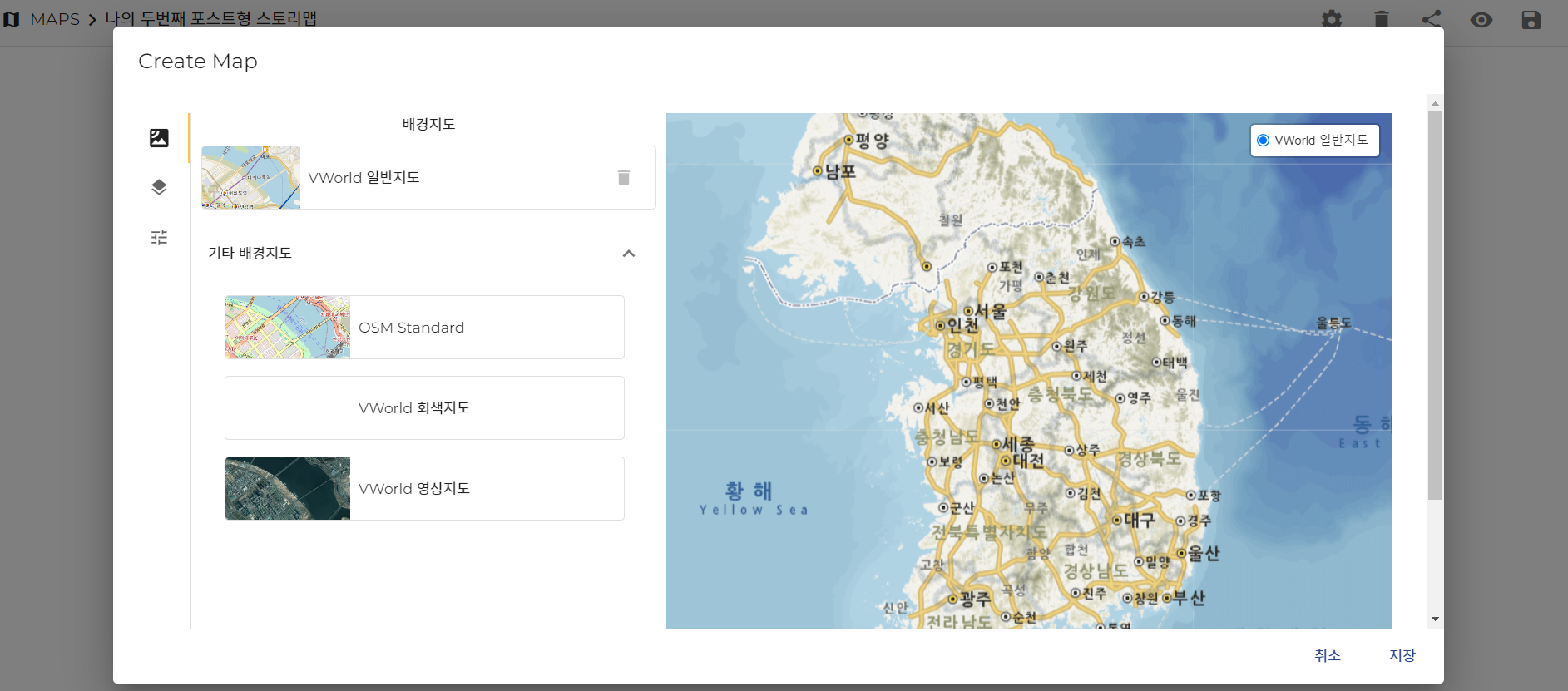Open the layers tab in sidebar
1568x691 pixels.
[159, 187]
